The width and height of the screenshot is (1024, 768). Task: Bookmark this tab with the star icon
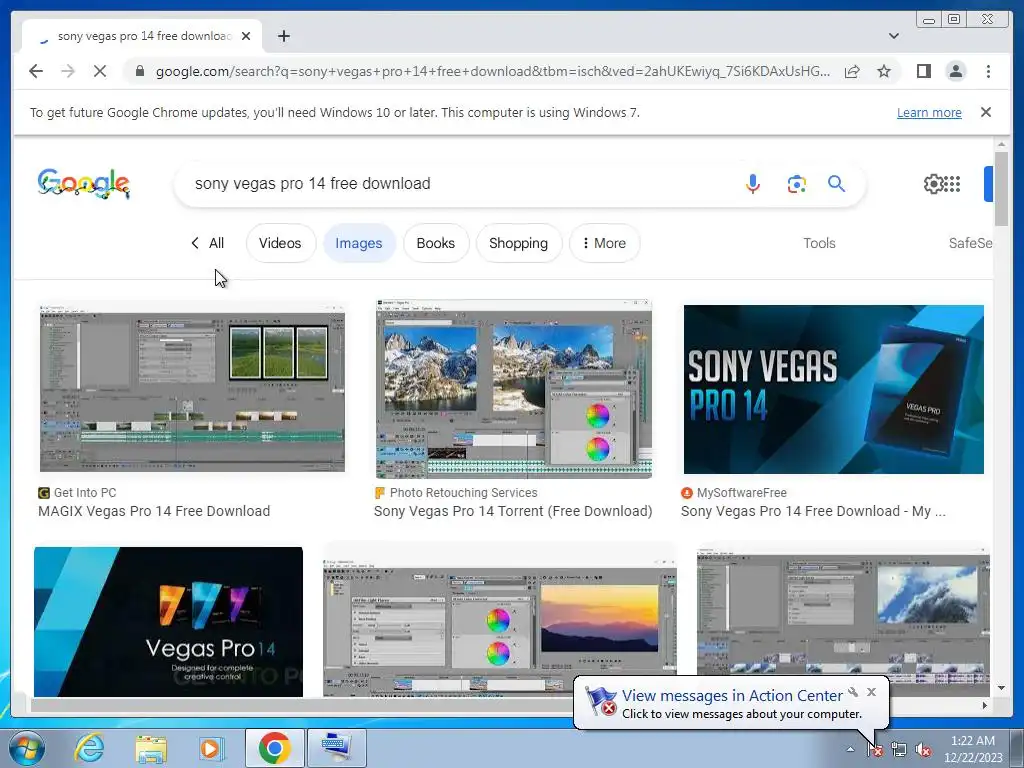[884, 71]
